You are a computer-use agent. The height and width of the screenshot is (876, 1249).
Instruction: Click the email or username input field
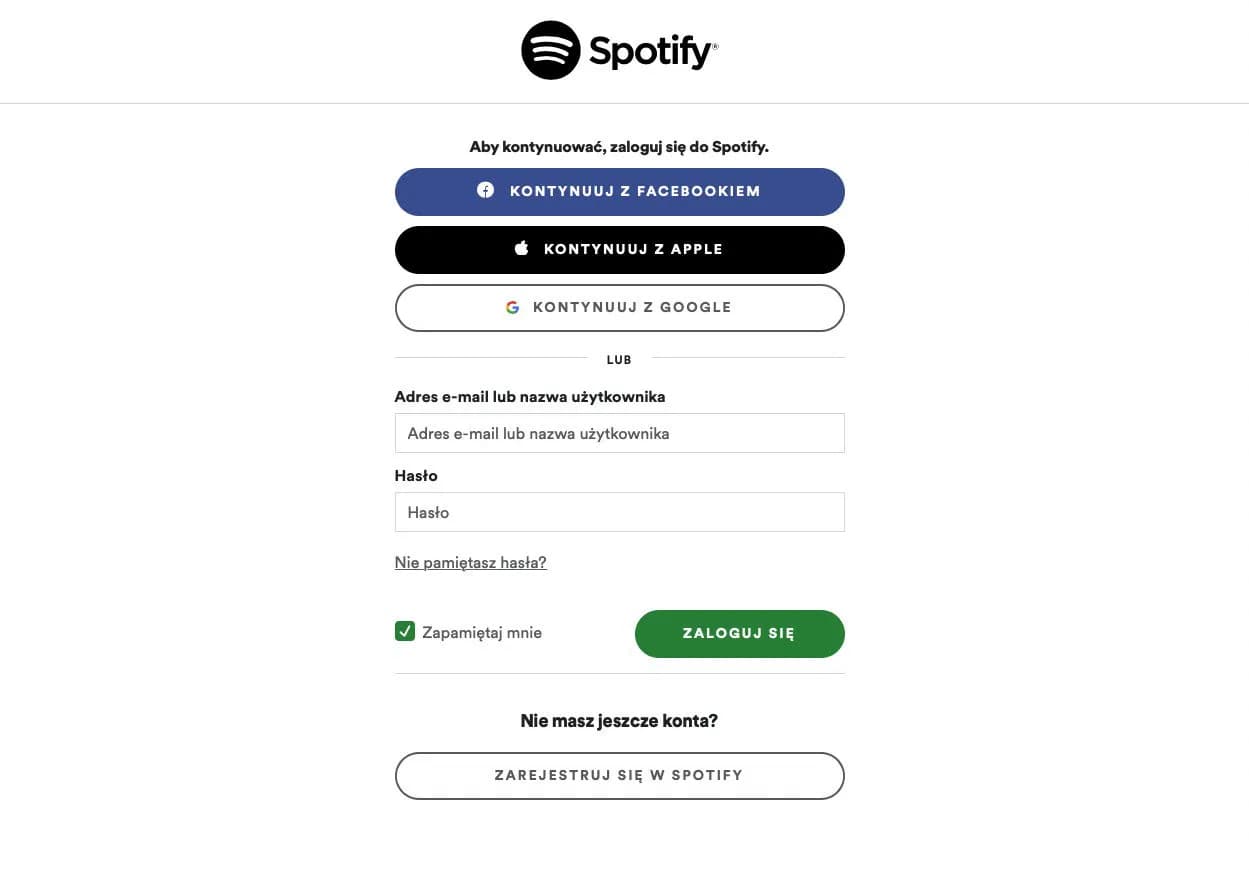(x=619, y=432)
